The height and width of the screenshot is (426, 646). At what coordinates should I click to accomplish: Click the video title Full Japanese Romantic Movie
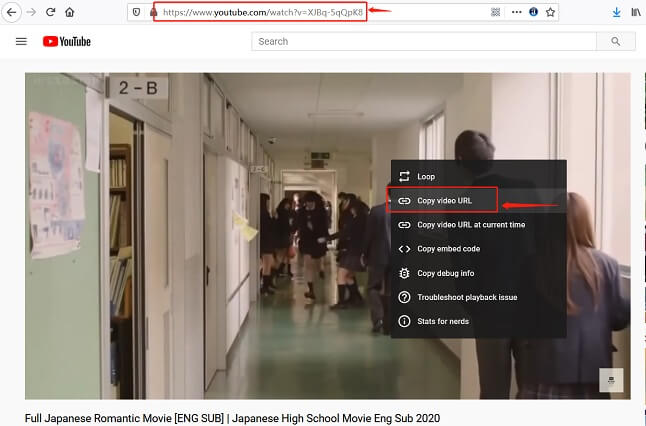[x=232, y=418]
